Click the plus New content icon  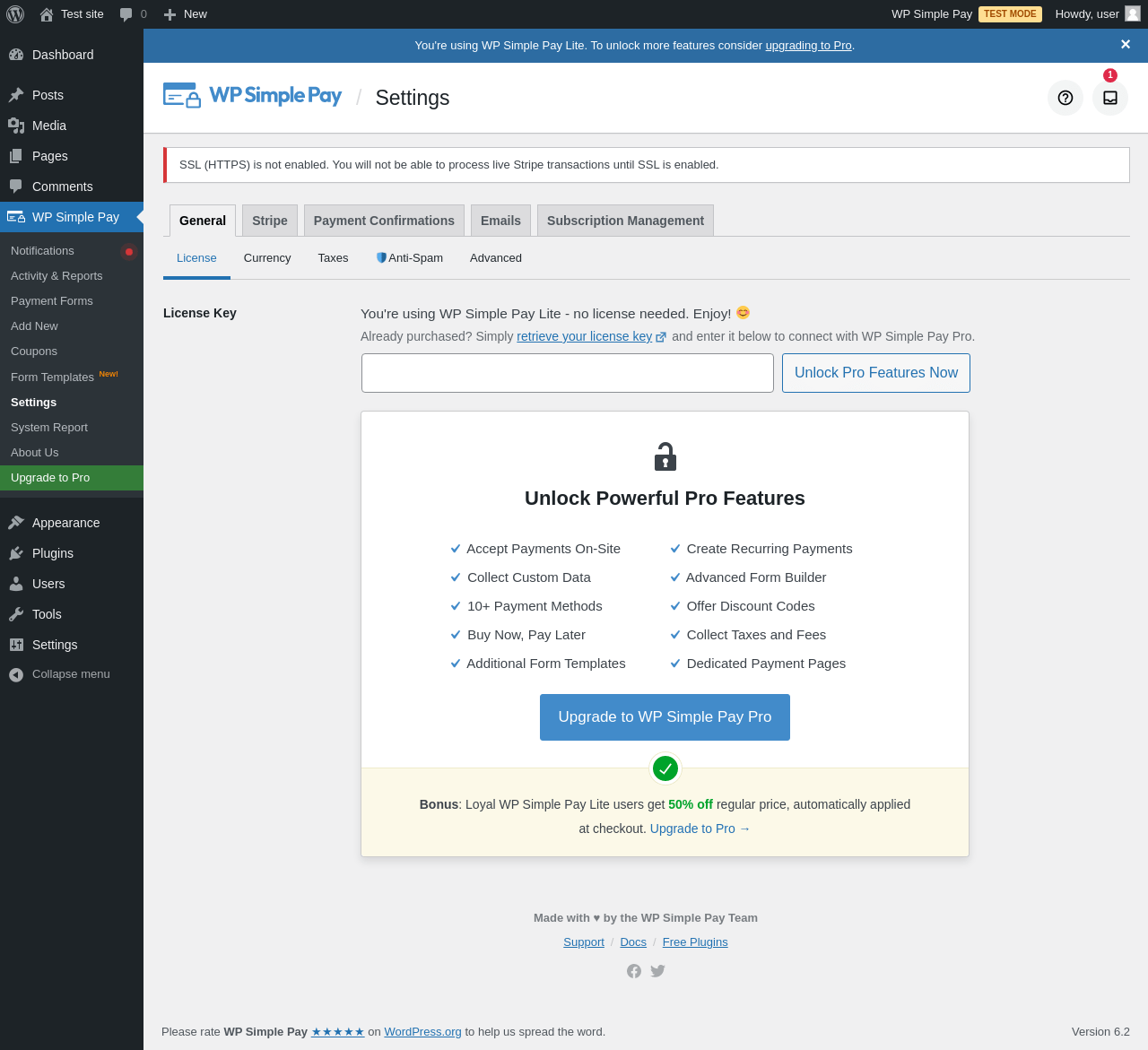170,14
